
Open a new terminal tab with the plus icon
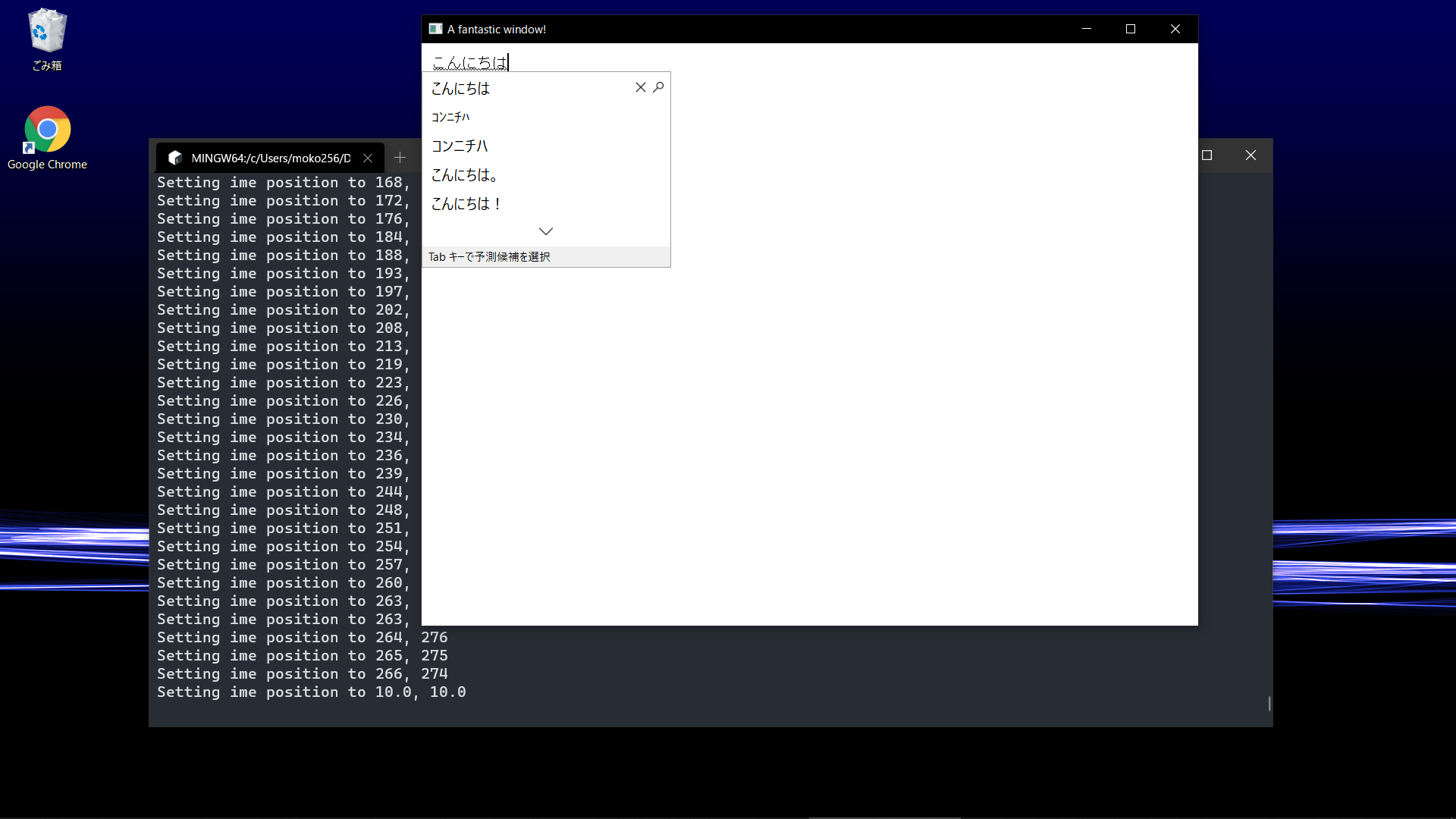[x=400, y=158]
